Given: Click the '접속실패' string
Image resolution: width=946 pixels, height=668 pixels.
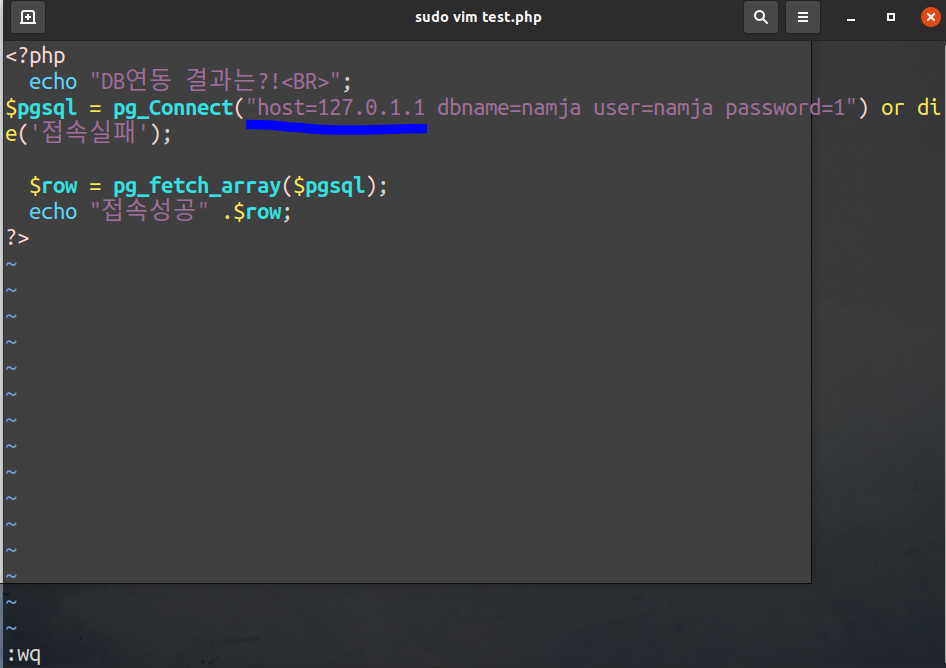Looking at the screenshot, I should pyautogui.click(x=89, y=133).
